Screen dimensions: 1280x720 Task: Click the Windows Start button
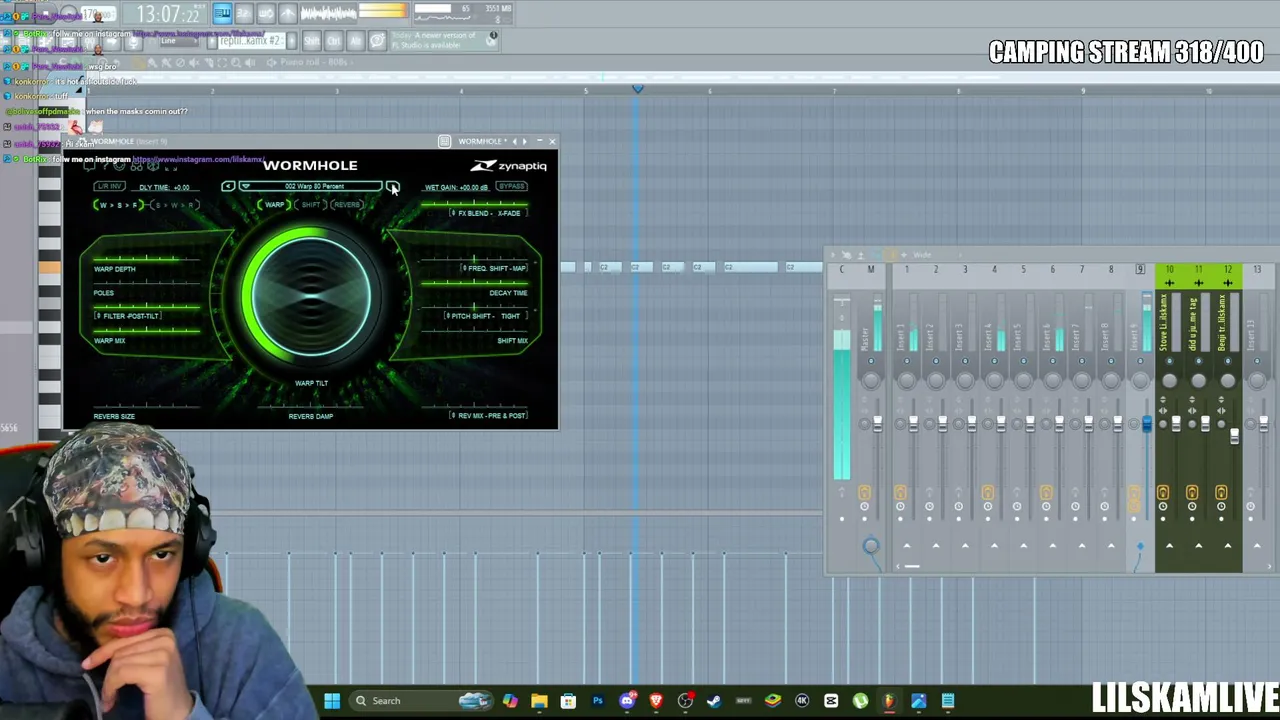click(x=332, y=701)
